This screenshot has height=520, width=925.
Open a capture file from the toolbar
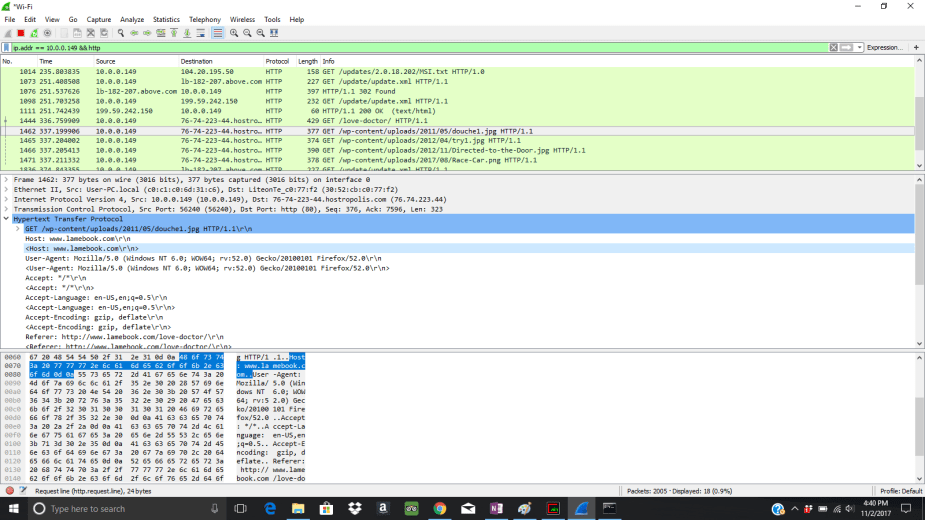(64, 33)
